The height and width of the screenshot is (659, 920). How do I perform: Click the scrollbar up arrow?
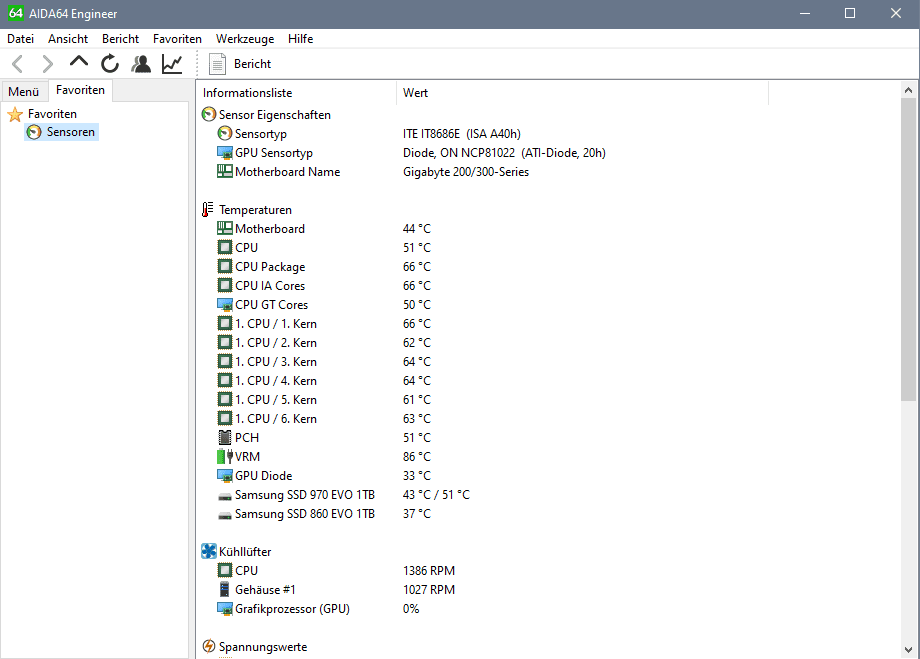[x=908, y=90]
